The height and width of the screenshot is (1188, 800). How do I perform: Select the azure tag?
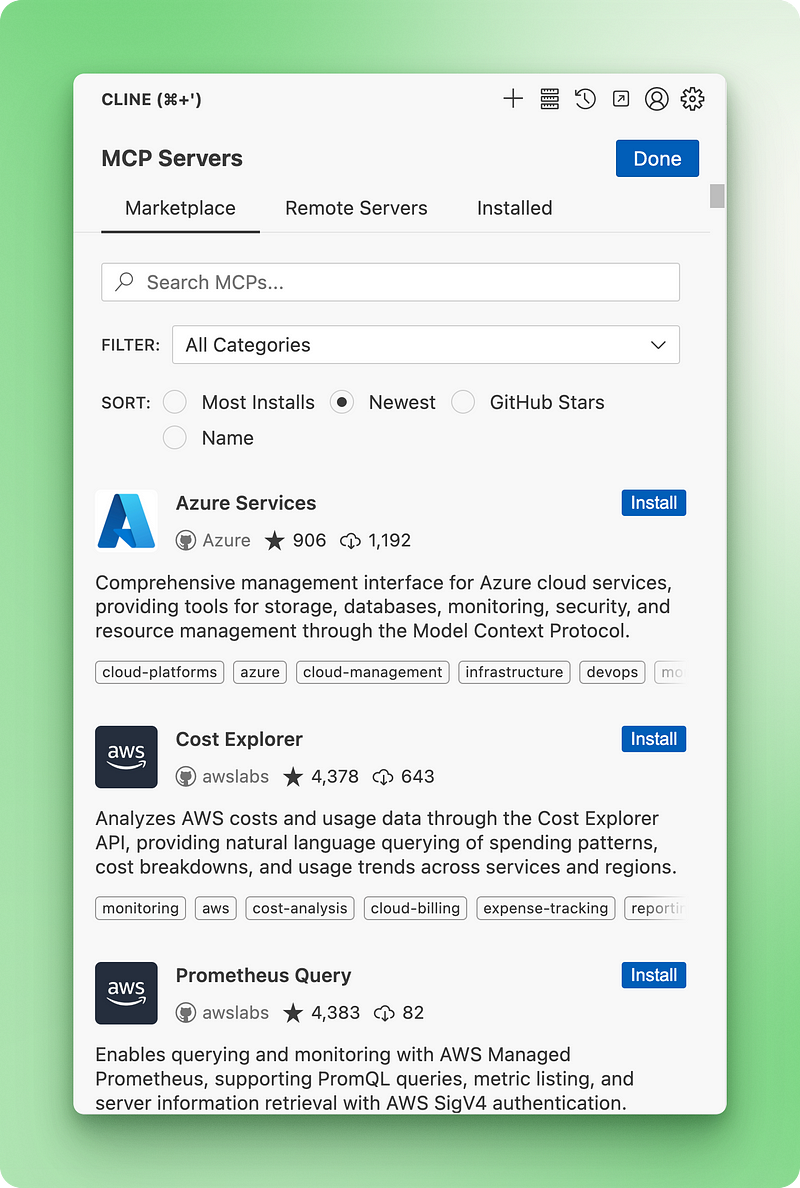point(260,672)
